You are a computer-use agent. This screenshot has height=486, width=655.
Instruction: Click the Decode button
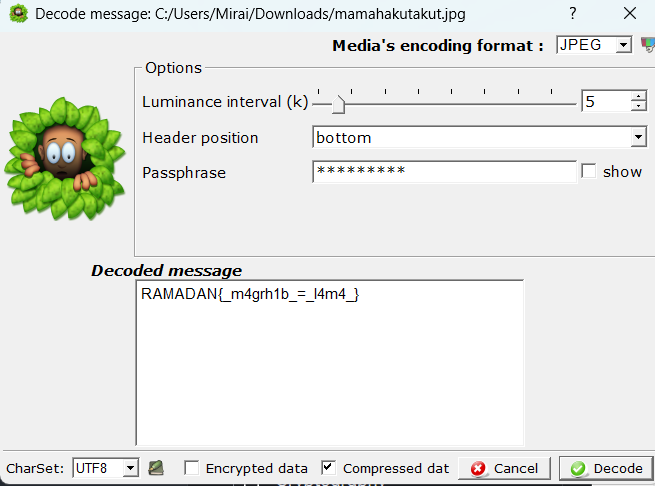[x=606, y=468]
